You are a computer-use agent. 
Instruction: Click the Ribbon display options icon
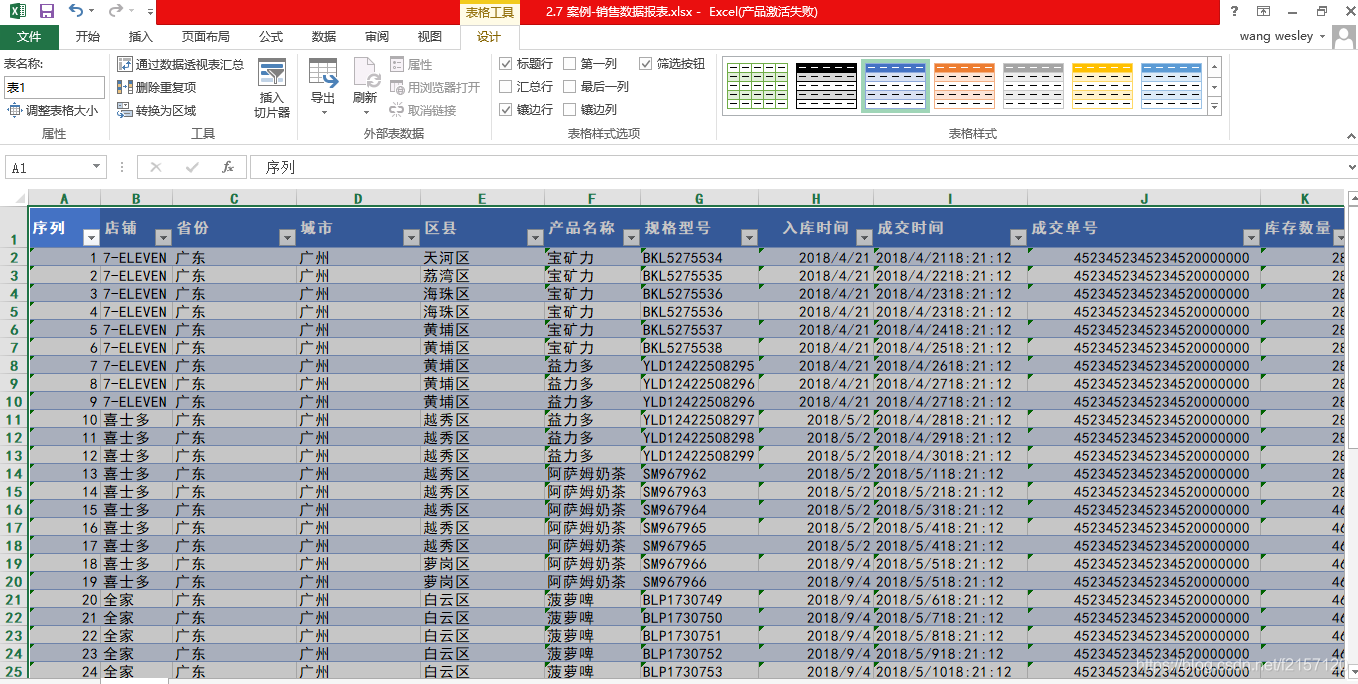coord(1264,11)
